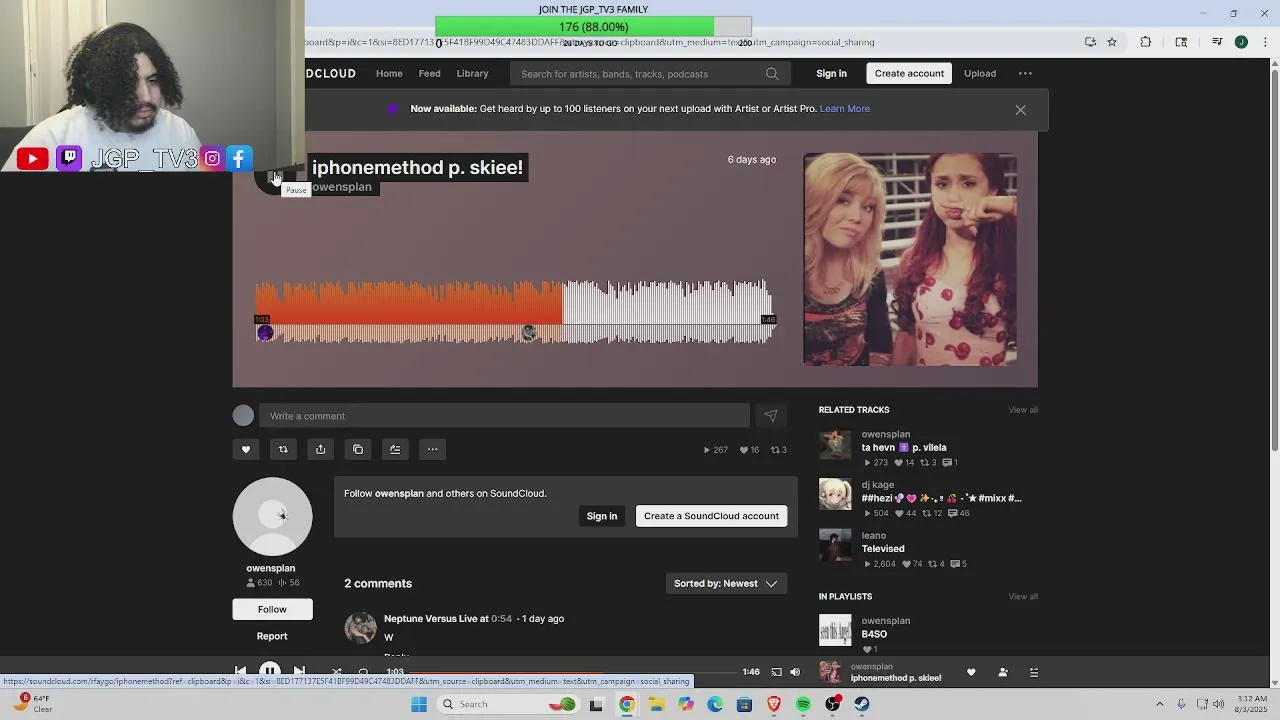Open Chrome media controls icon
This screenshot has height=720, width=1280.
(x=1217, y=42)
